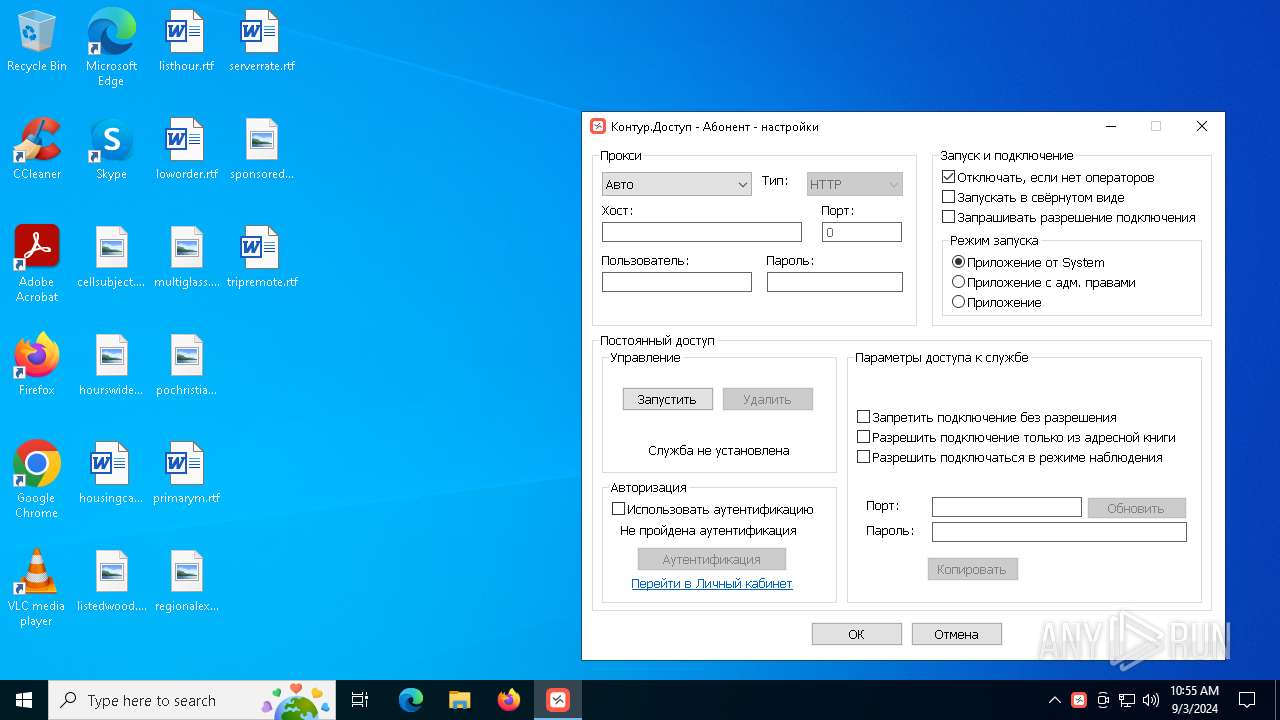Image resolution: width=1280 pixels, height=720 pixels.
Task: Open CCleaner desktop shortcut
Action: click(x=37, y=150)
